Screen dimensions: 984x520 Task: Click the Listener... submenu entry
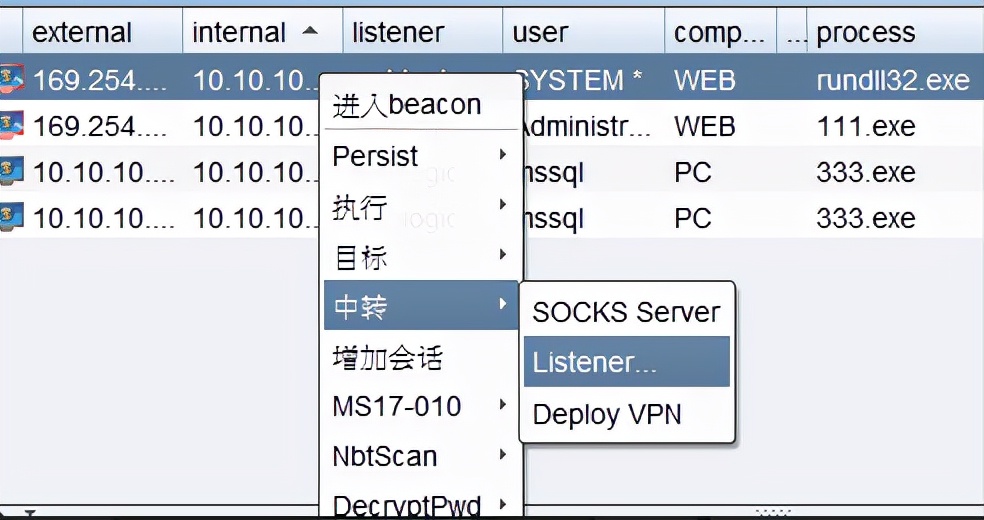click(595, 362)
